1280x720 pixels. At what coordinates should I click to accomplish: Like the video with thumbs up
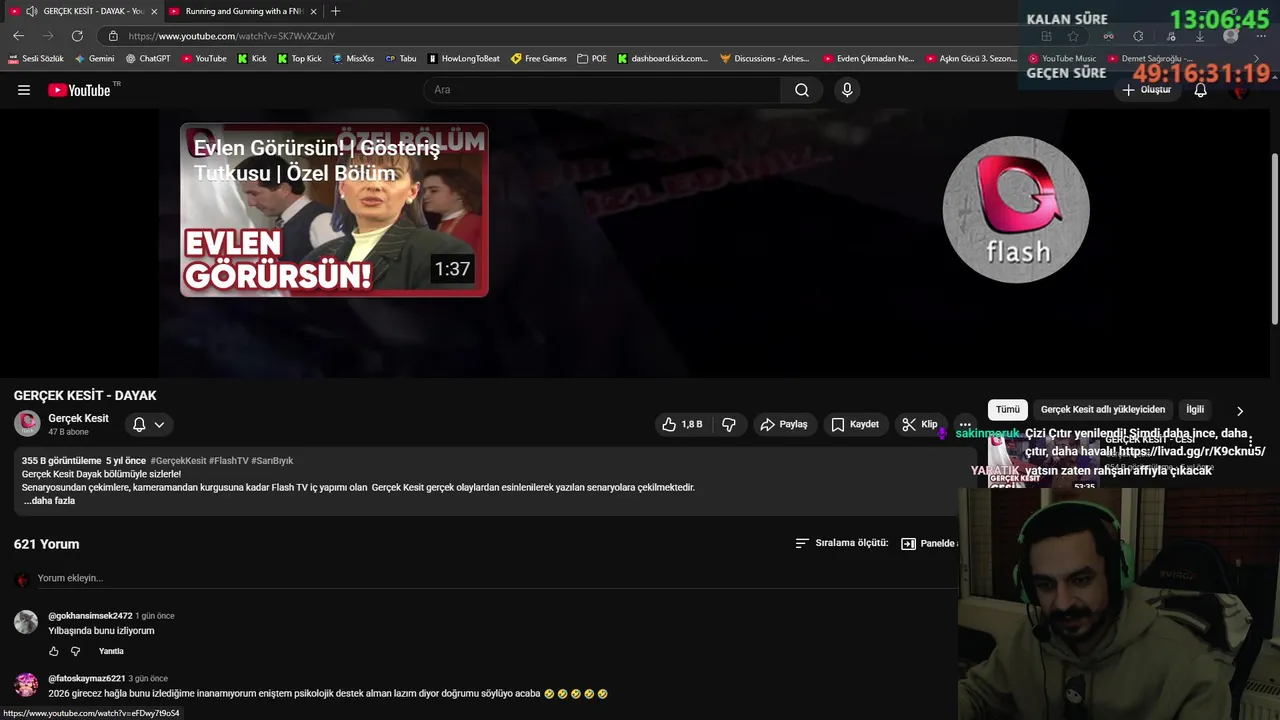[681, 425]
